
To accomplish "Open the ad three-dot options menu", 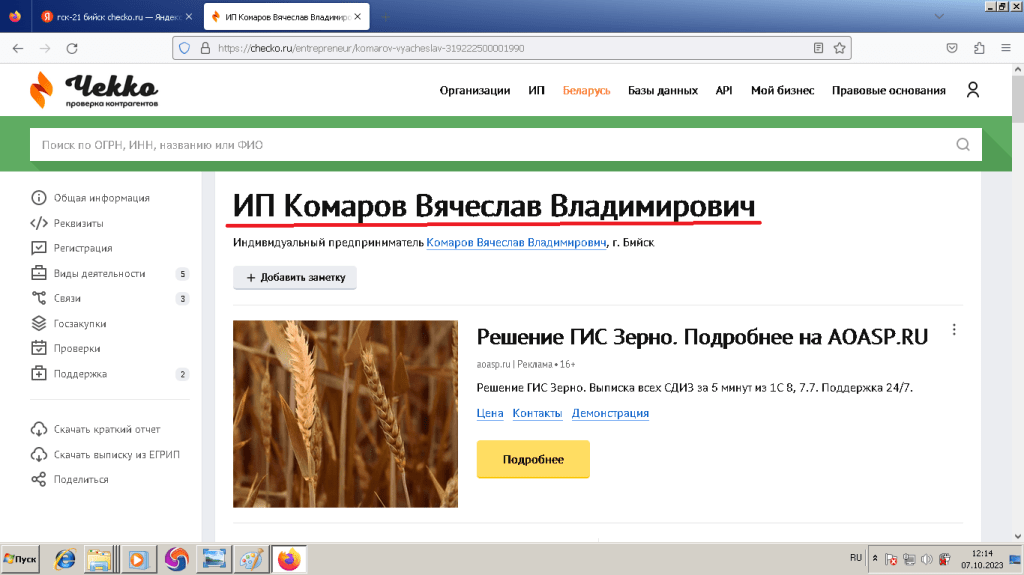I will click(954, 330).
